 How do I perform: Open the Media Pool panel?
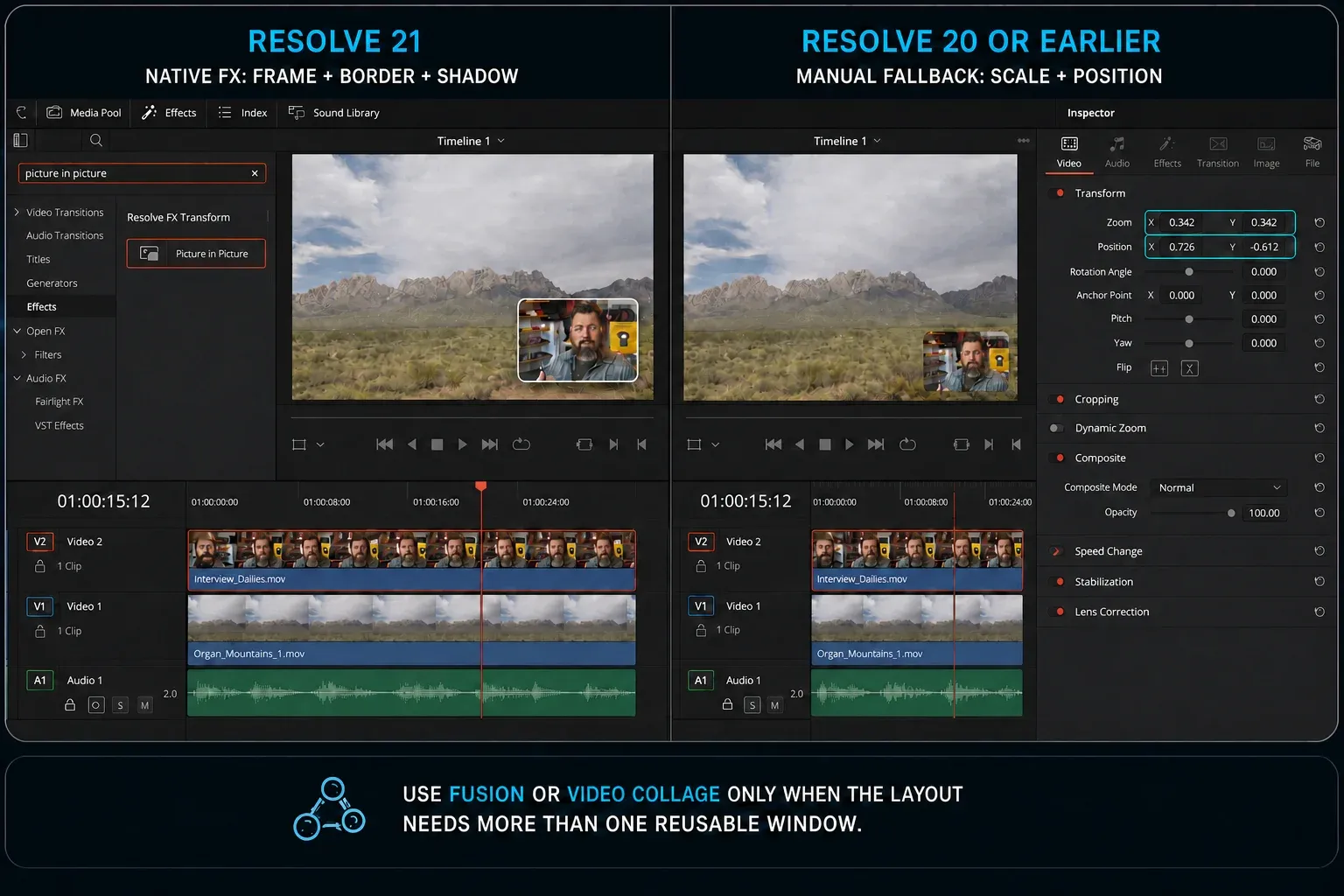[84, 113]
